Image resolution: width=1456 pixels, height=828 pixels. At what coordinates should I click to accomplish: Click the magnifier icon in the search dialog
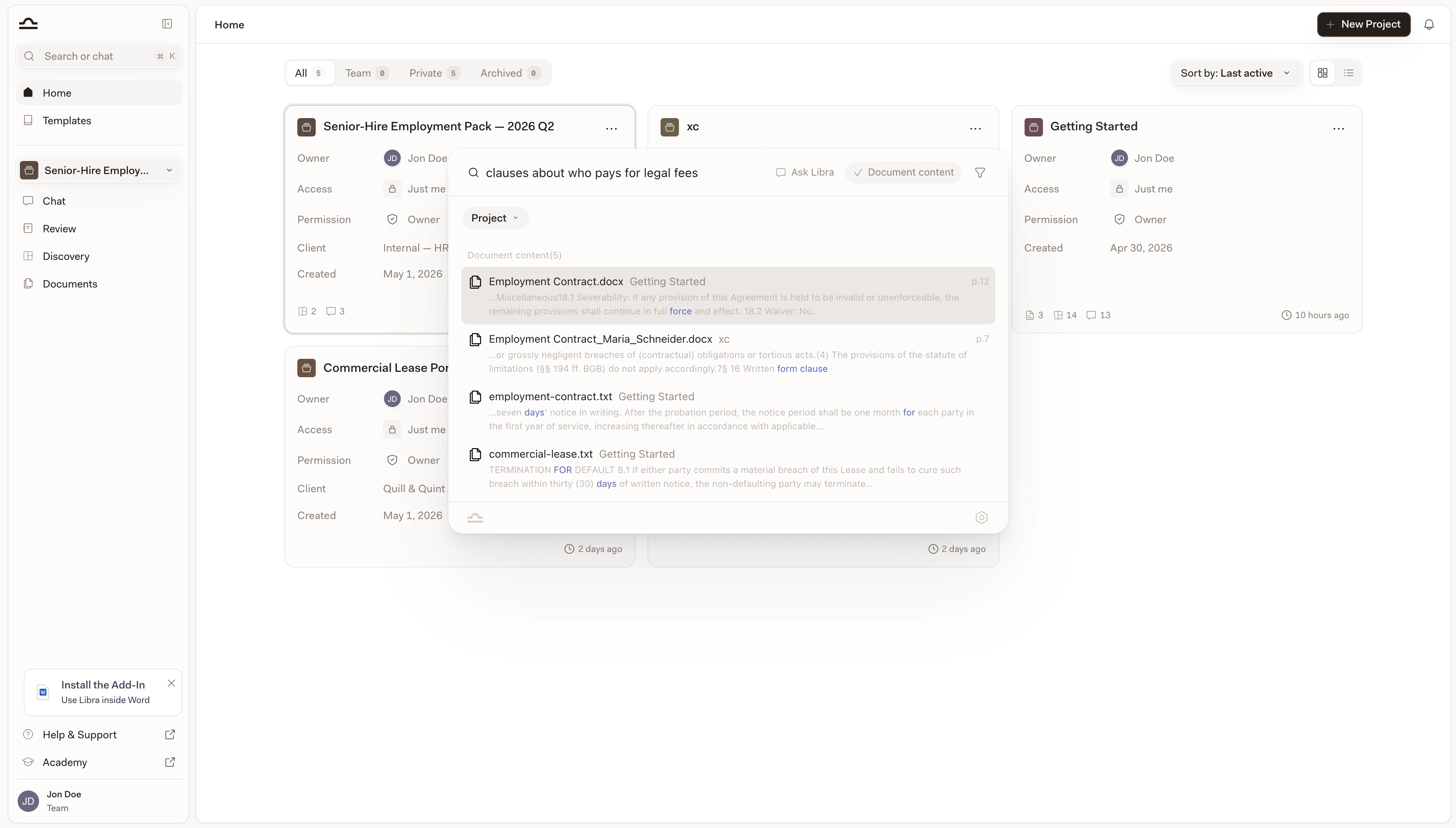[x=473, y=173]
